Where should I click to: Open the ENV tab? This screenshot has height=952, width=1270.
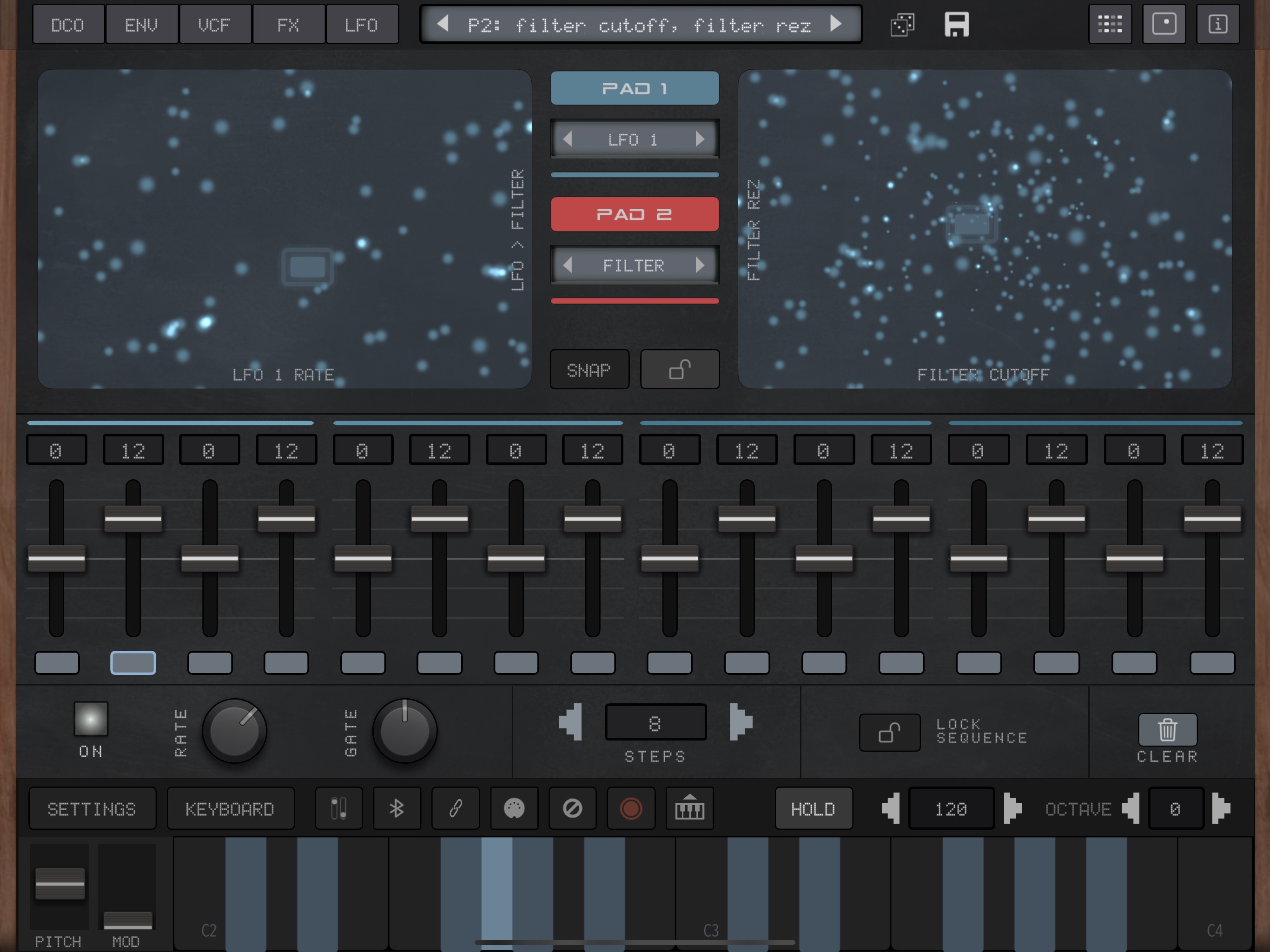point(141,25)
